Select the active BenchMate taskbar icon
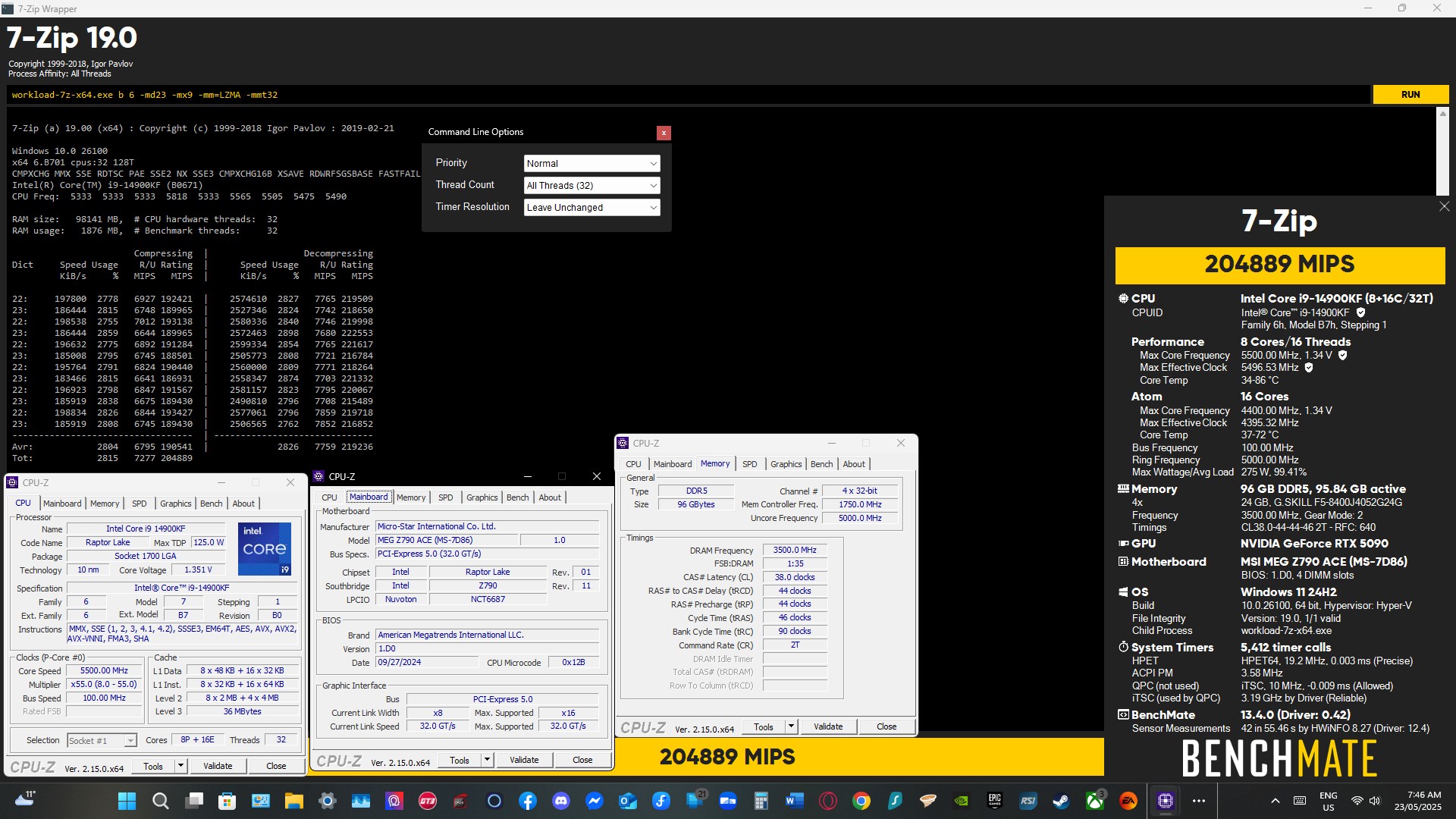Image resolution: width=1456 pixels, height=819 pixels. tap(1166, 801)
